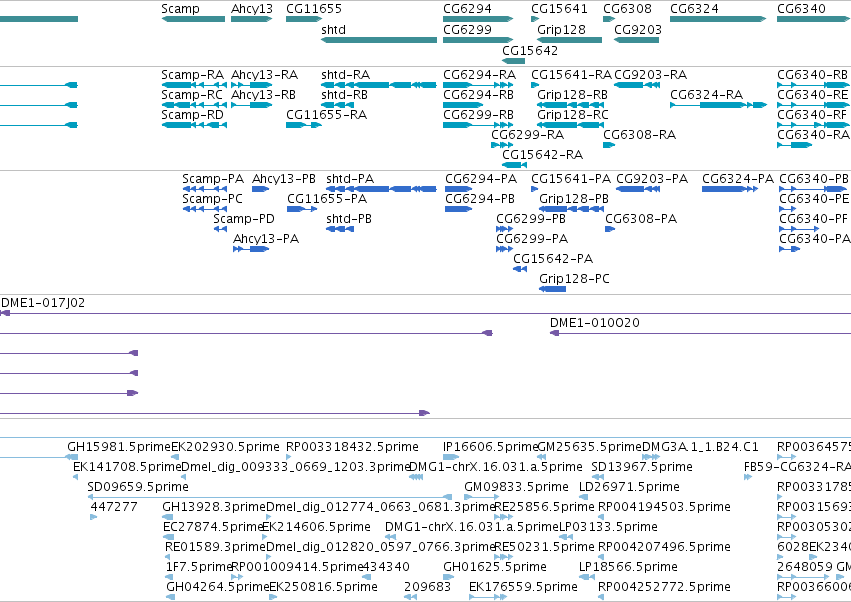Click transcript CG15642-RA
The height and width of the screenshot is (602, 851).
(542, 155)
